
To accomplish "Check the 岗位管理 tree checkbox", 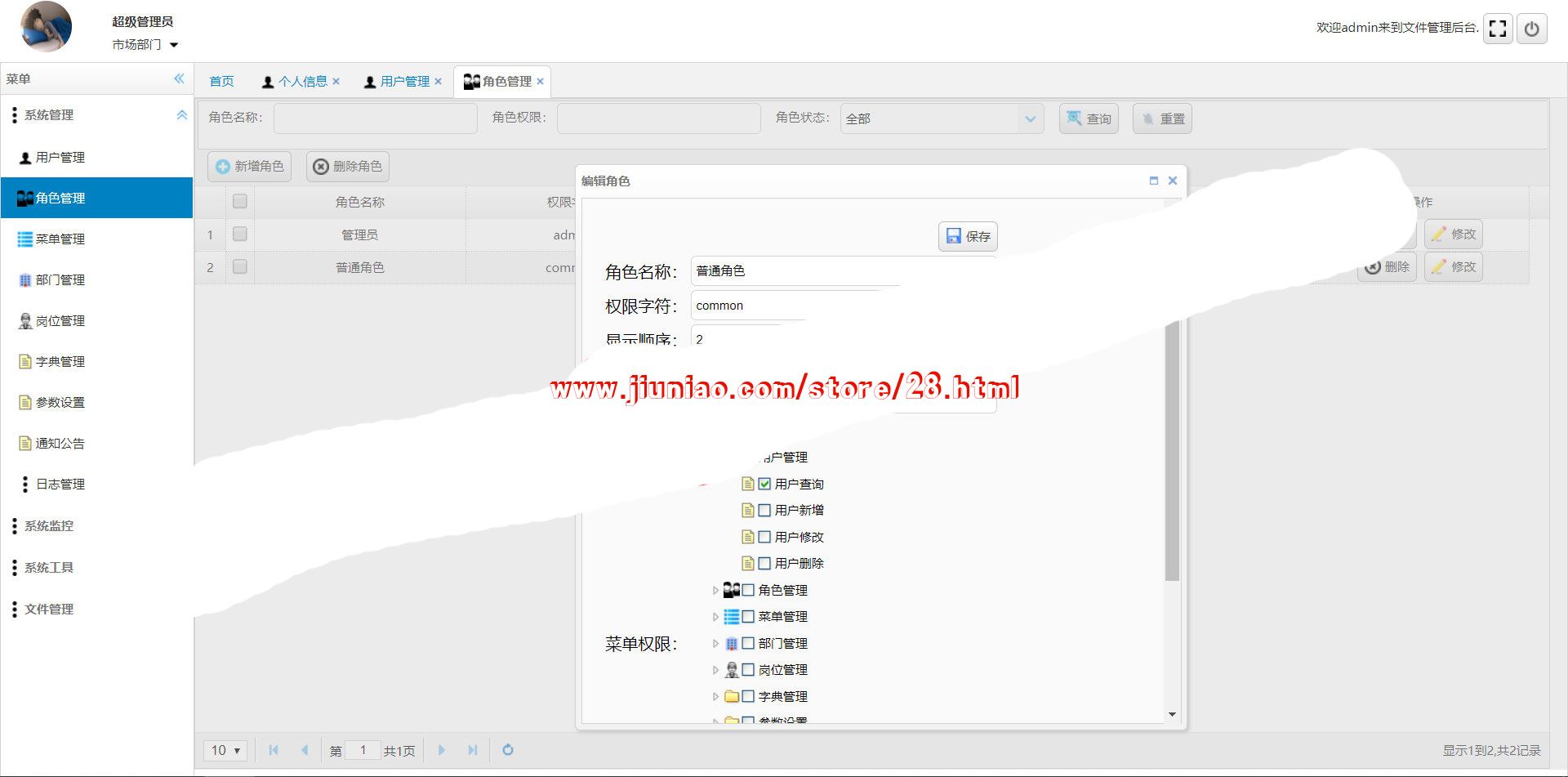I will 748,669.
